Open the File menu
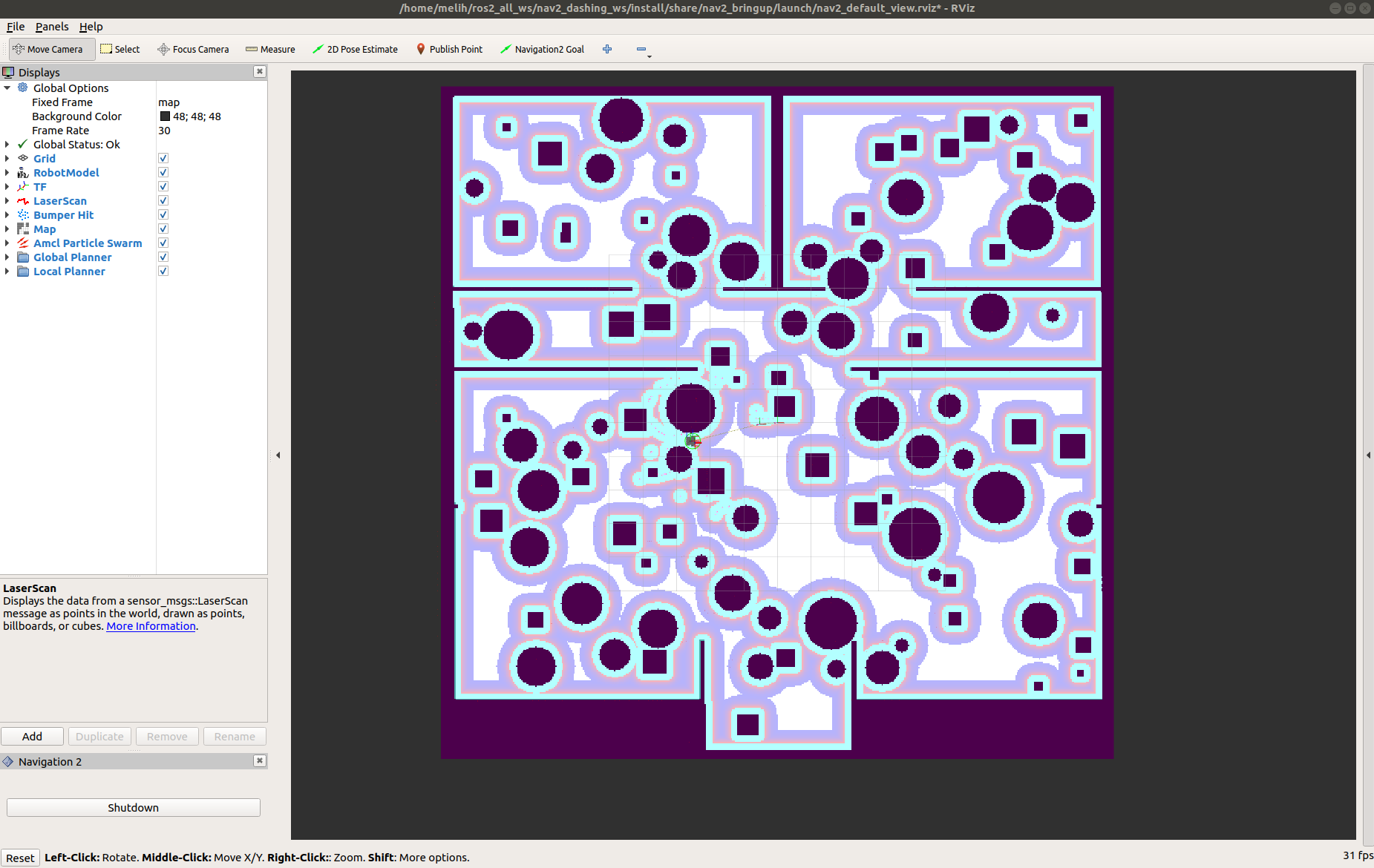Screen dimensions: 1374x868 (x=16, y=27)
